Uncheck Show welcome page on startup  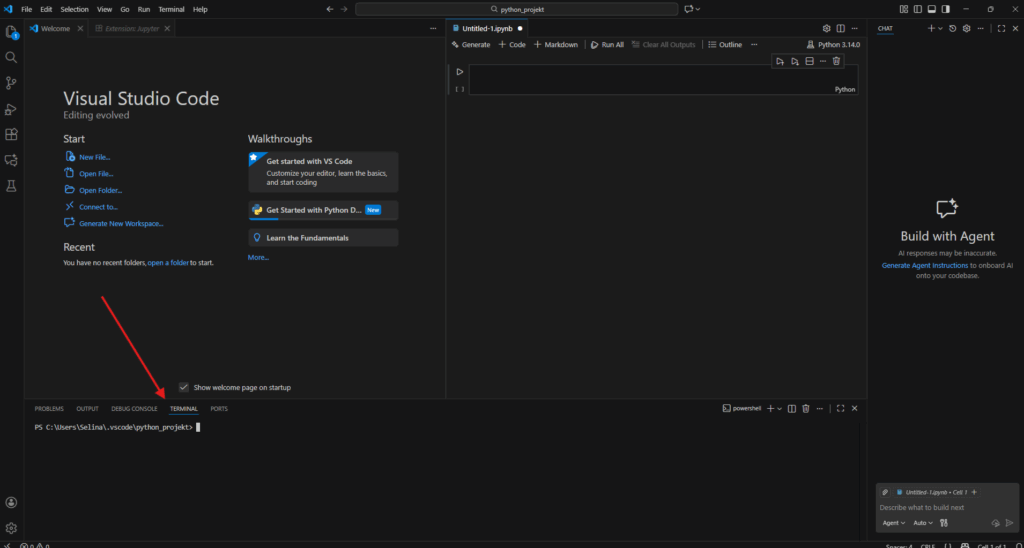(x=184, y=387)
